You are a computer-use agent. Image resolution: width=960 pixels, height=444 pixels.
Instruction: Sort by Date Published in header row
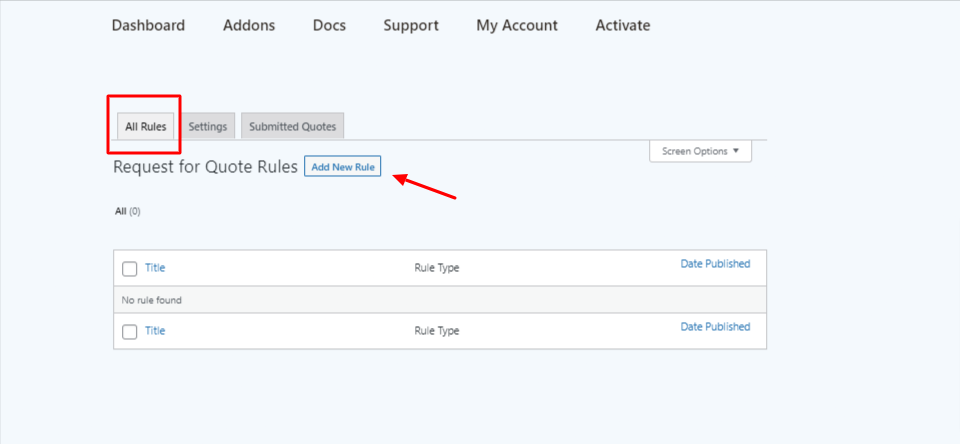[x=715, y=264]
